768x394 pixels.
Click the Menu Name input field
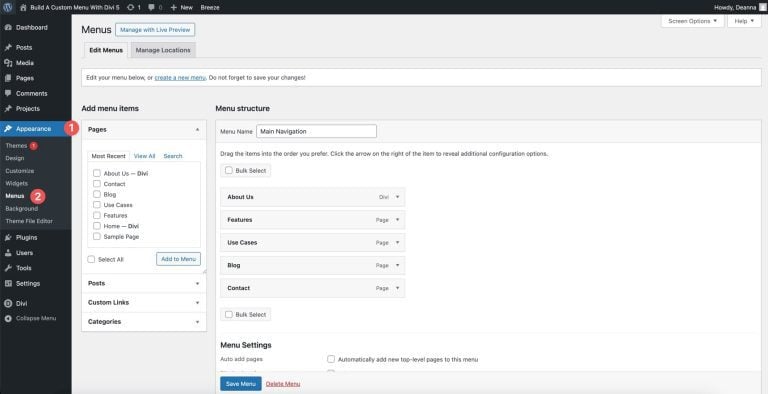pyautogui.click(x=316, y=131)
